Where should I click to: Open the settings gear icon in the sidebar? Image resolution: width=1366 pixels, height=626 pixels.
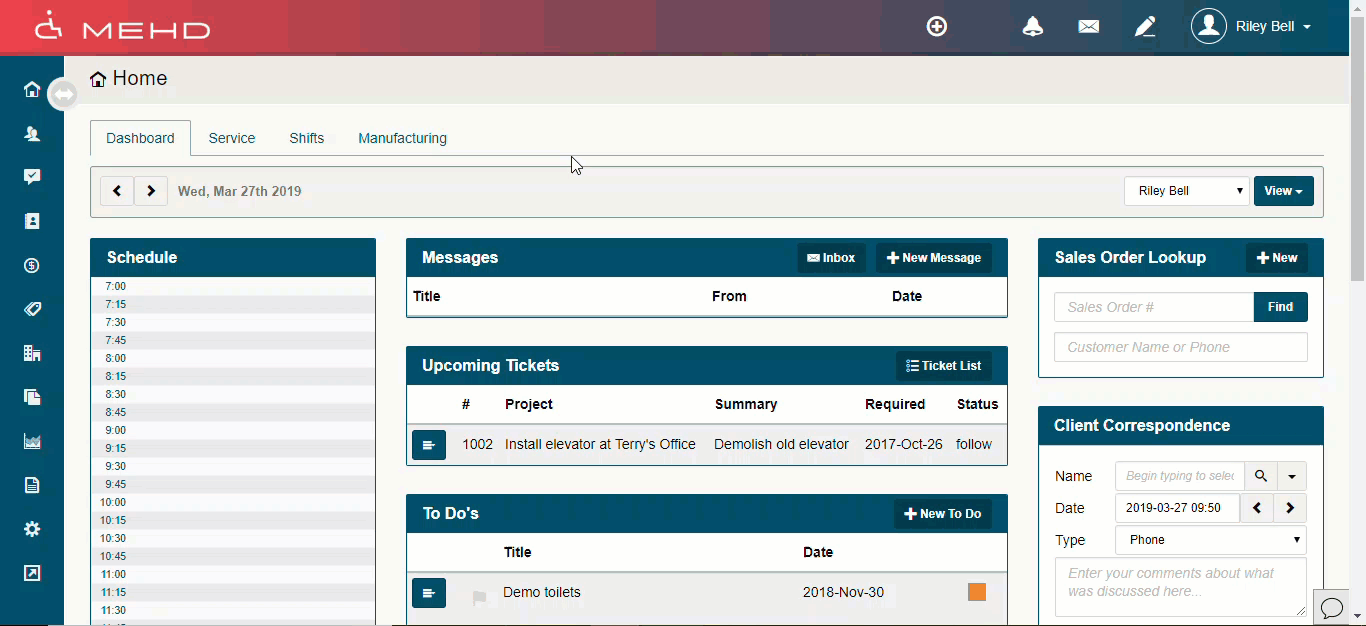(32, 529)
